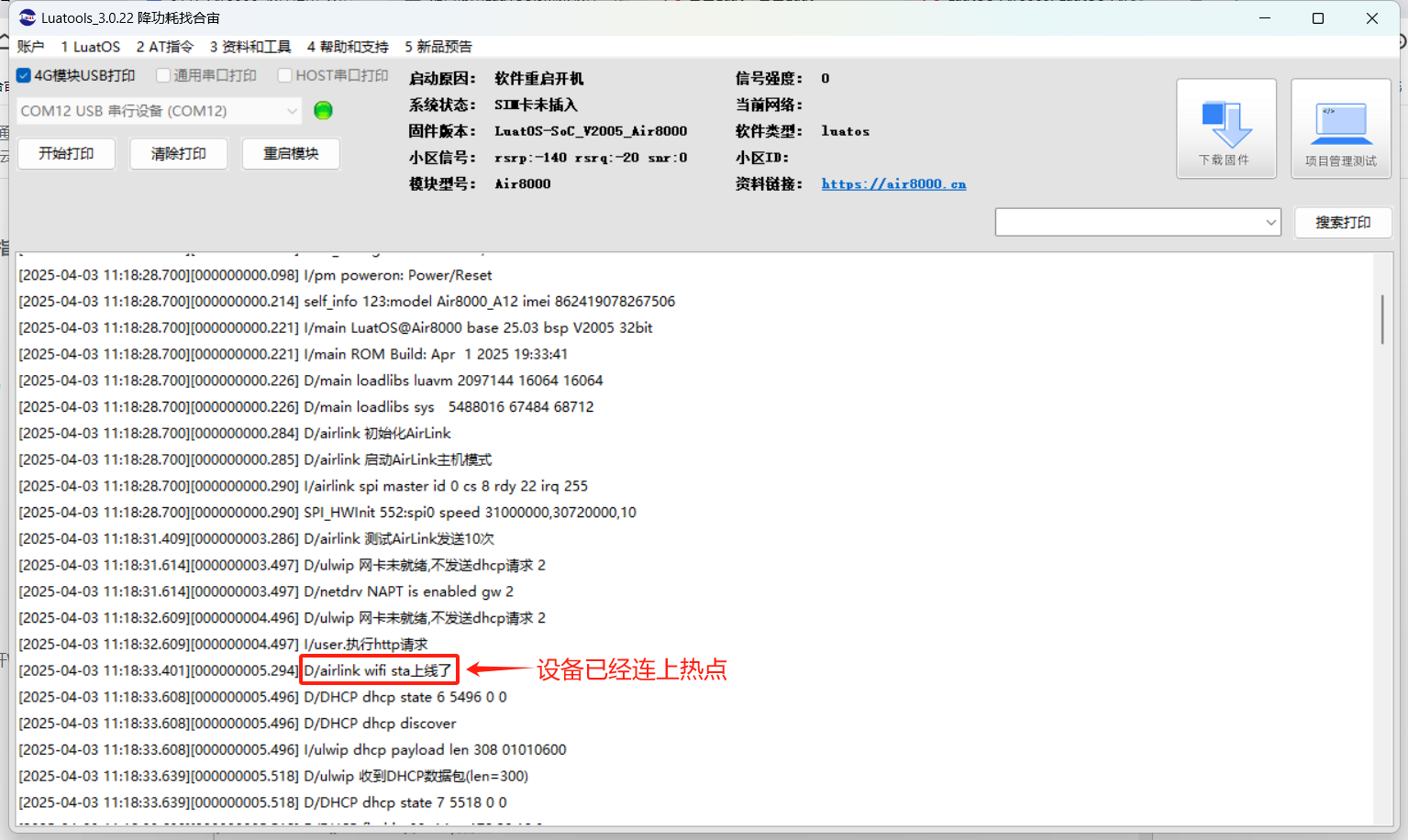Screen dimensions: 1408x840
Task: Open the 账户 menu
Action: click(x=30, y=47)
